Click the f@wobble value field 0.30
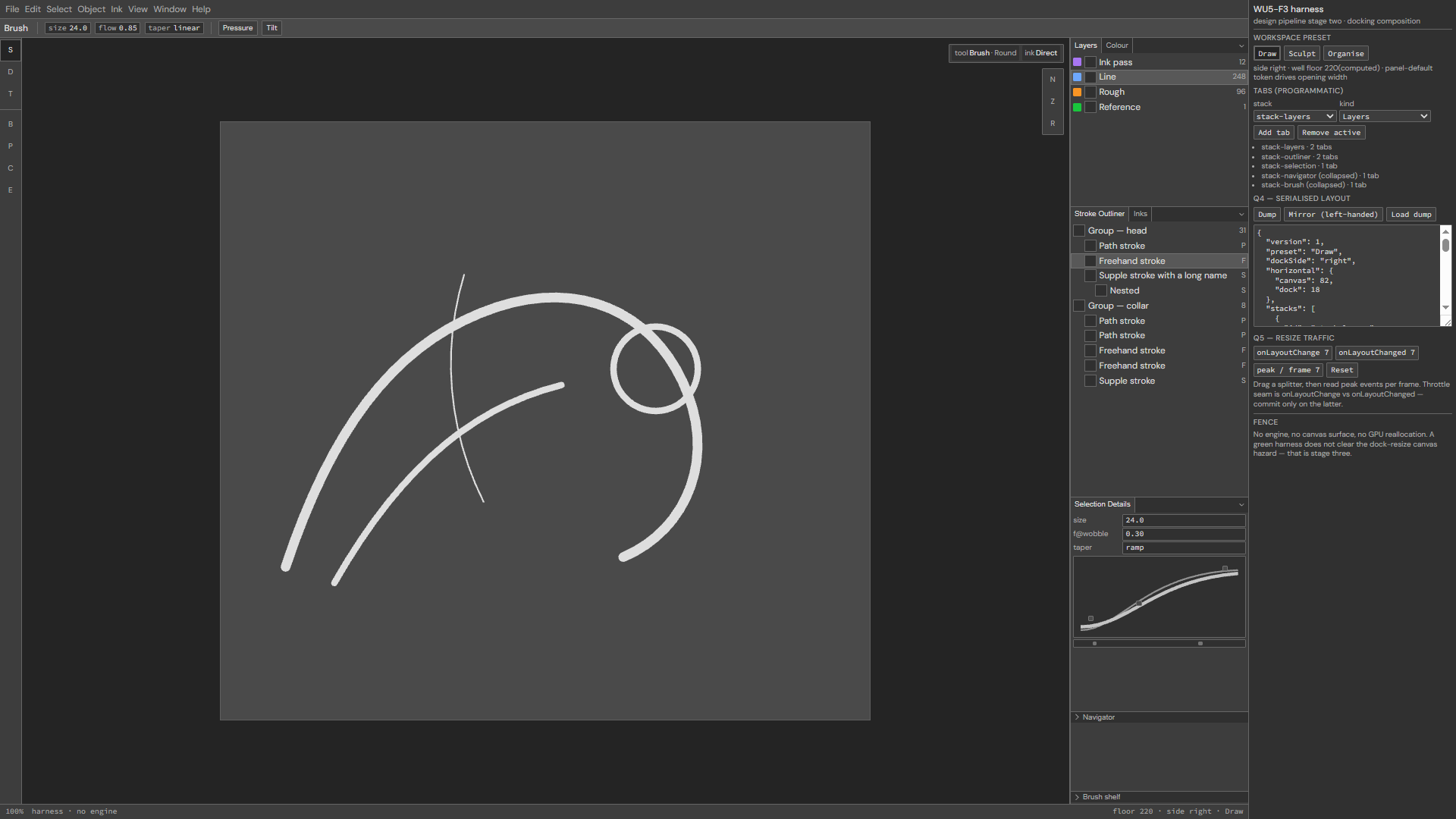 pos(1184,534)
